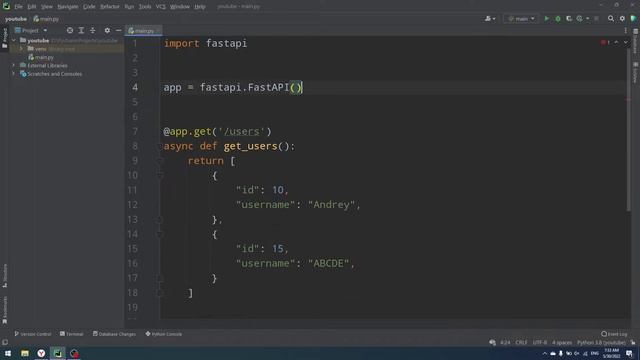Open the editor tabs more options menu
Image resolution: width=640 pixels, height=360 pixels.
(625, 31)
